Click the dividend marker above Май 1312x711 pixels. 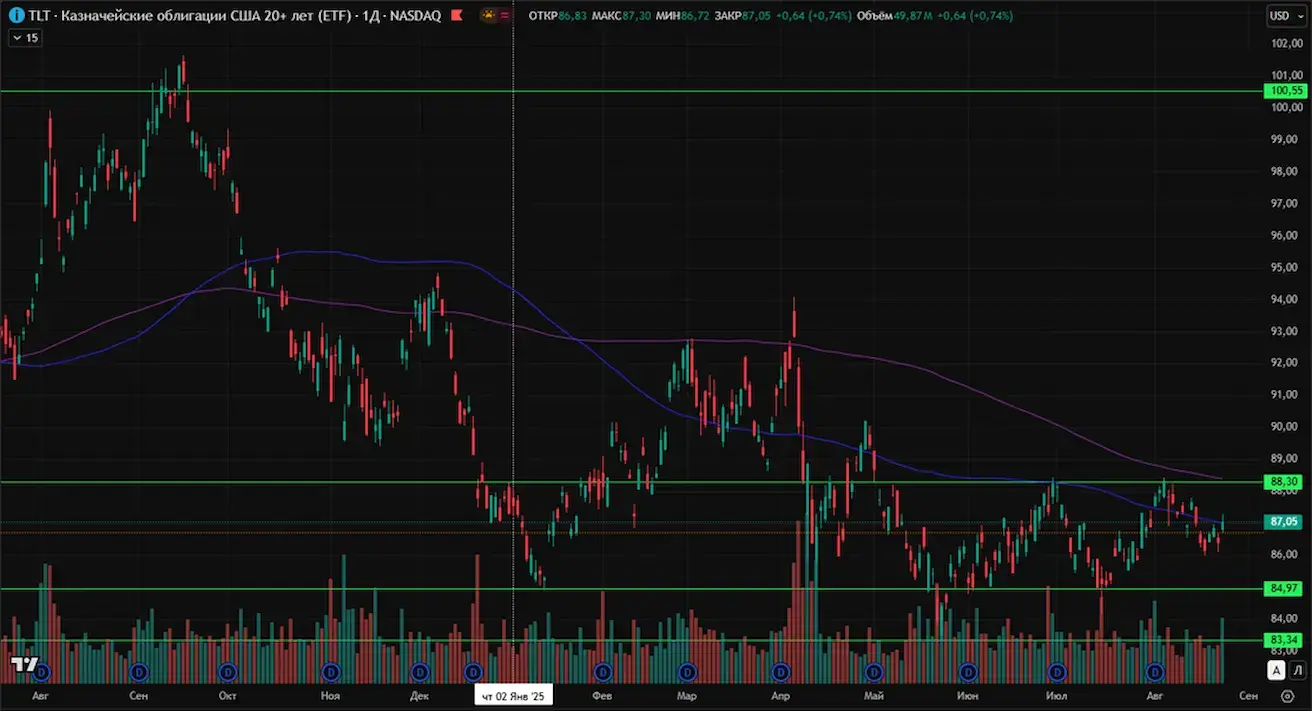pyautogui.click(x=874, y=670)
